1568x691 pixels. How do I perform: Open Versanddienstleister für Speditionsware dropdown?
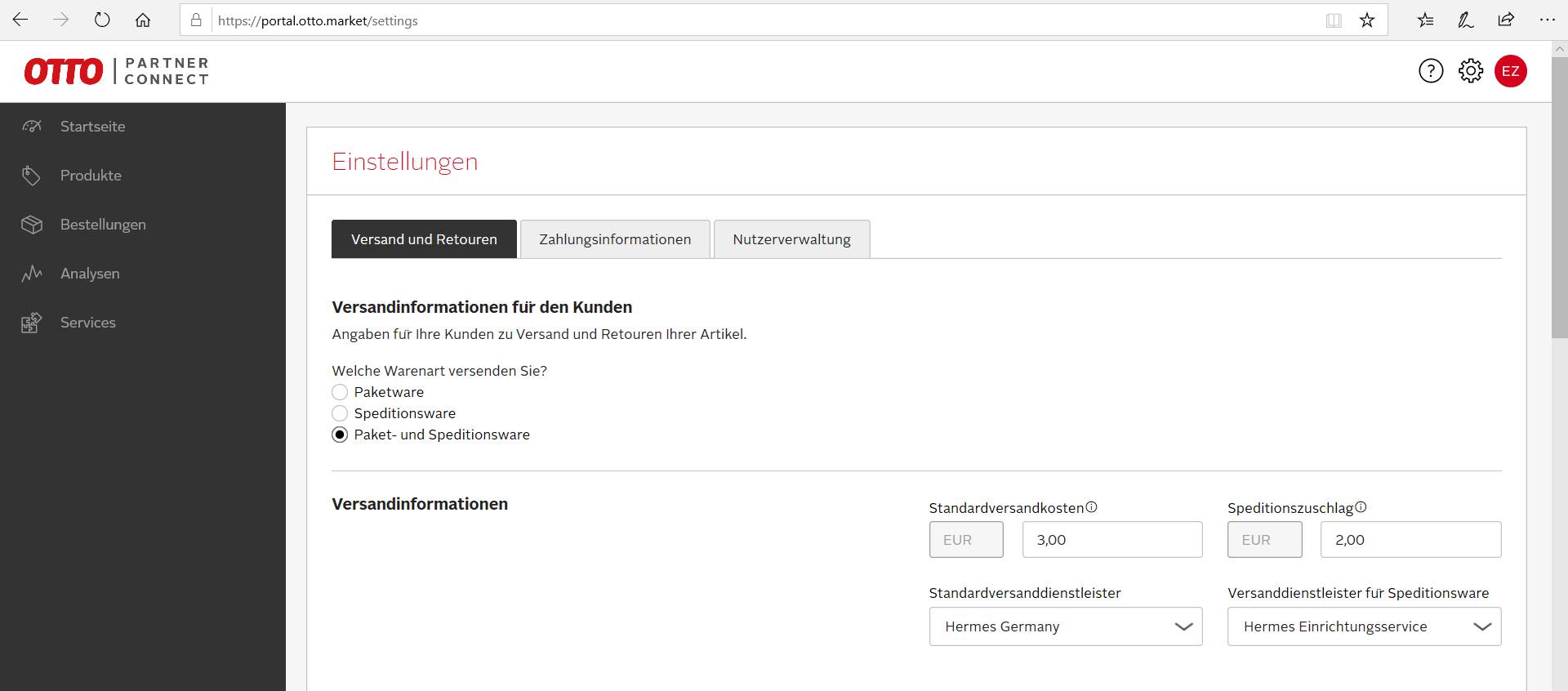tap(1364, 626)
